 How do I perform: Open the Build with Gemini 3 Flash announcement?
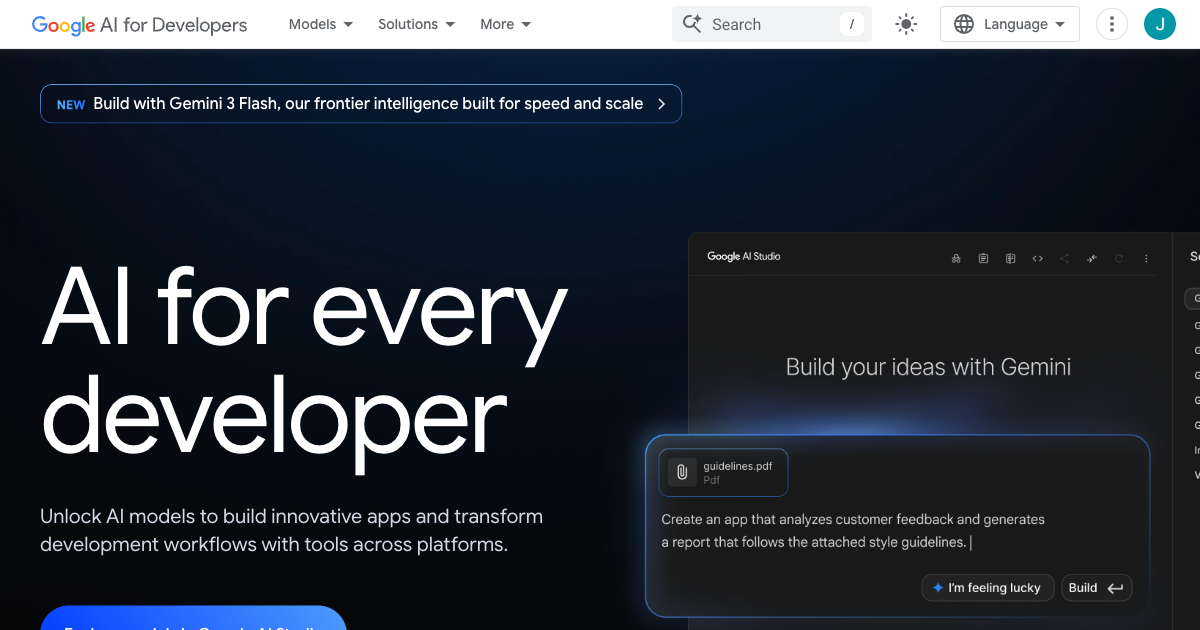coord(361,104)
